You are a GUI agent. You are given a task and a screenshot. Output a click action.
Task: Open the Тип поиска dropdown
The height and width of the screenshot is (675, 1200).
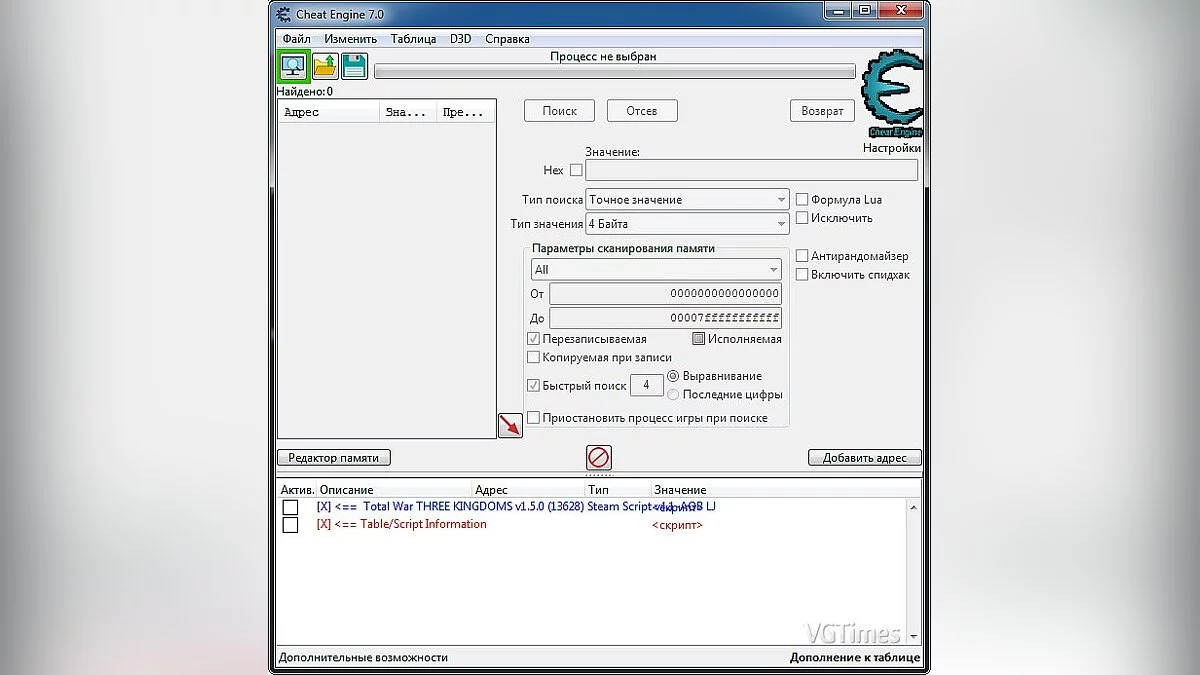(688, 200)
